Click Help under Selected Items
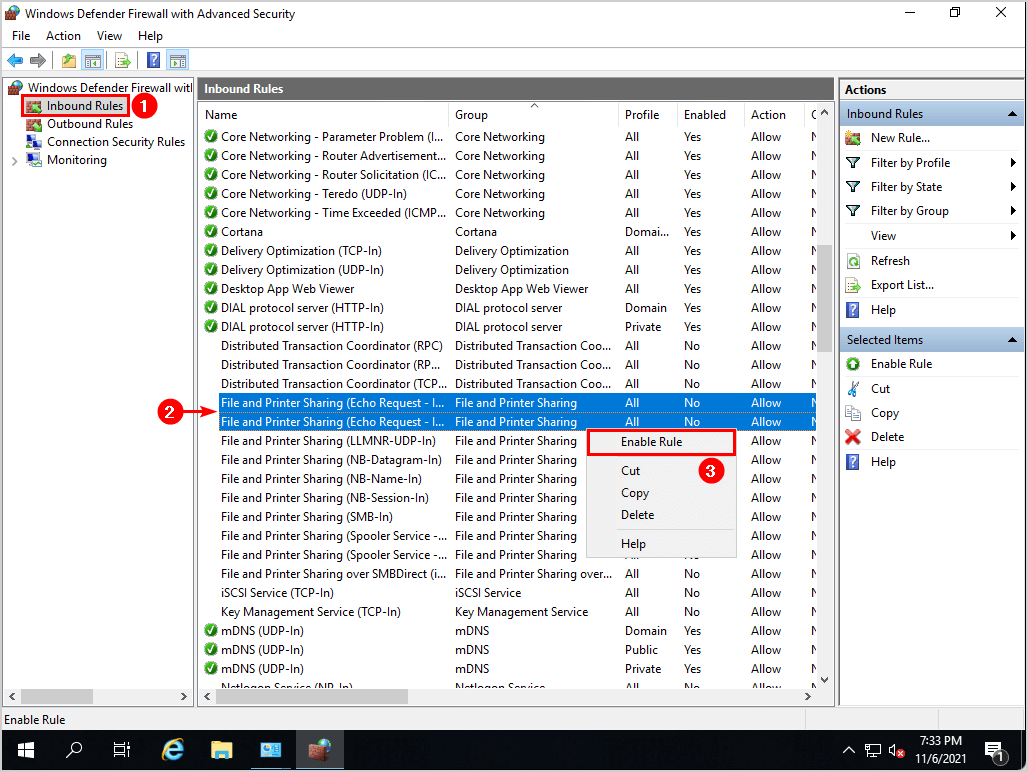Screen dimensions: 1028x772 click(x=882, y=462)
